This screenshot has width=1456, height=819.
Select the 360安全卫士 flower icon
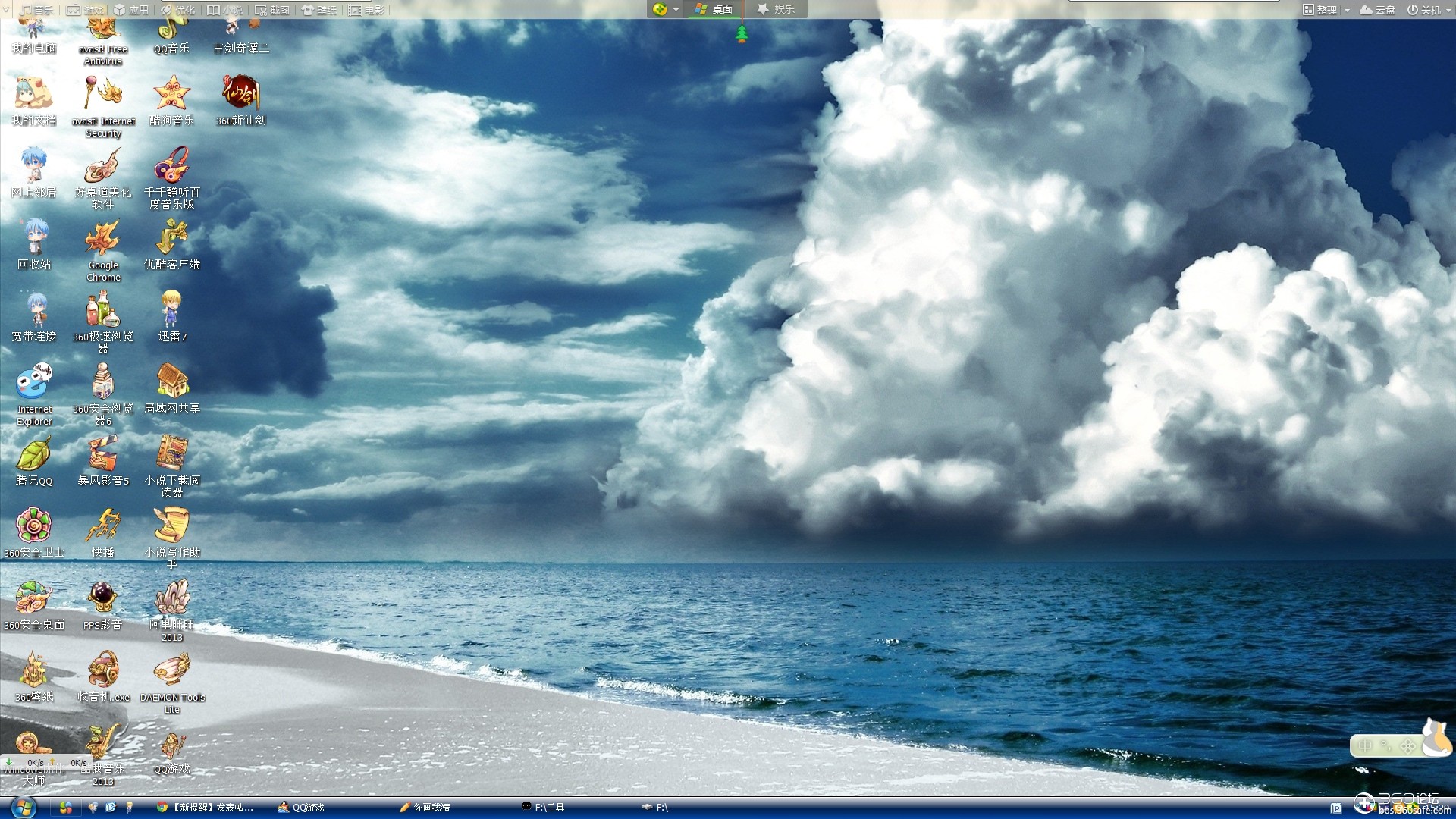(34, 532)
